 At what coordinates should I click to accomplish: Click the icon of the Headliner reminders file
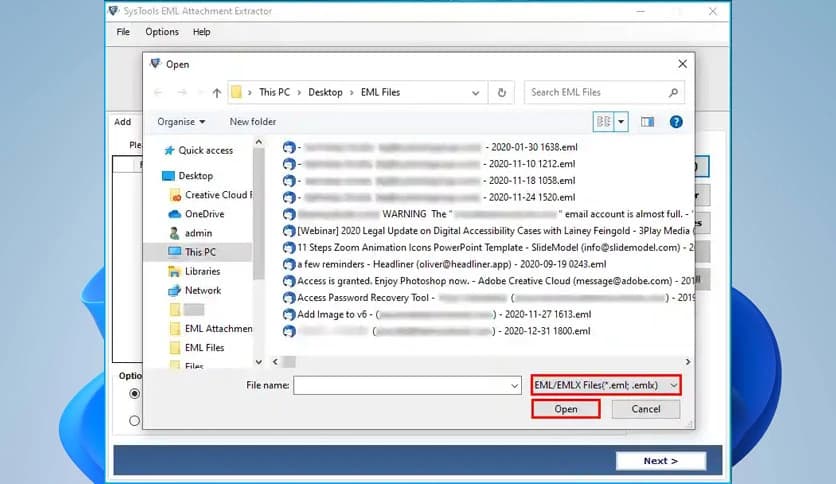[x=288, y=264]
